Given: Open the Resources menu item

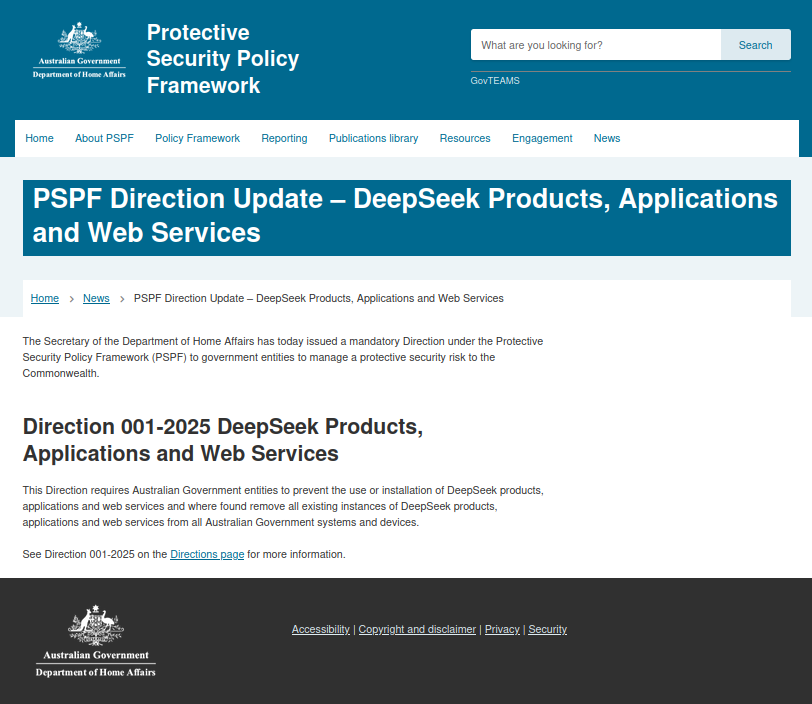Looking at the screenshot, I should [465, 138].
